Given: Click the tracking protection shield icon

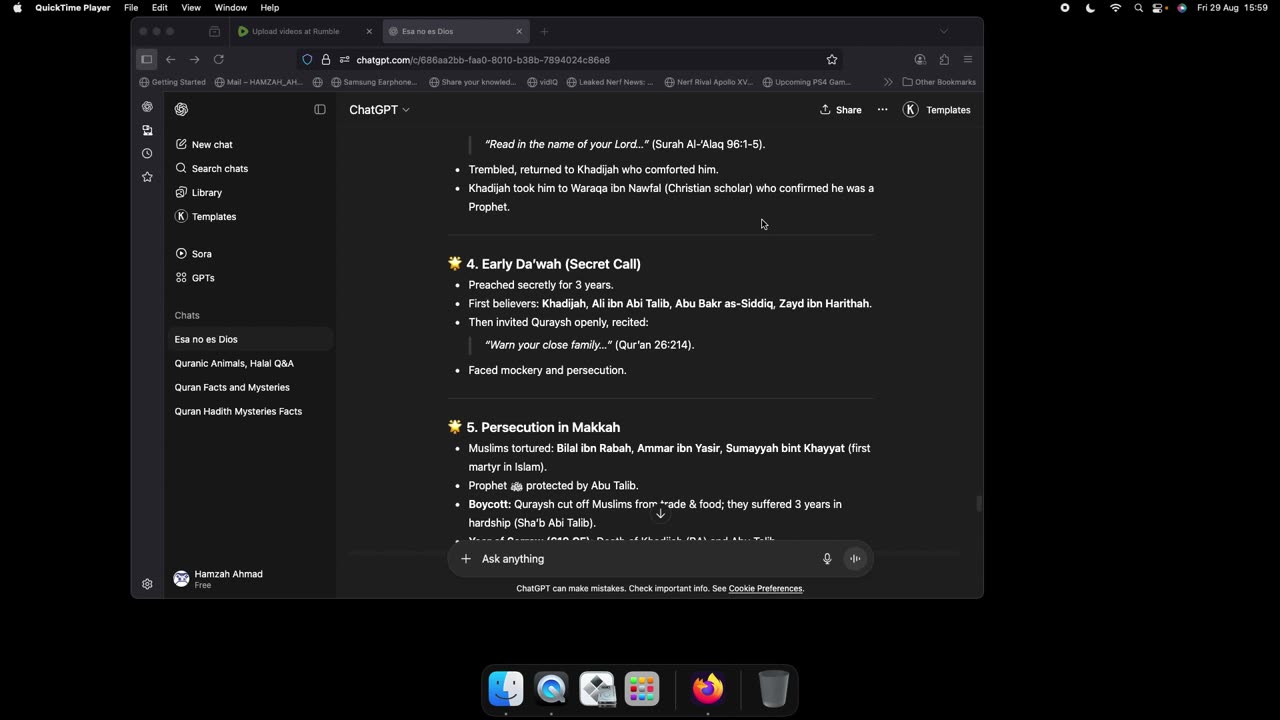Looking at the screenshot, I should coord(307,59).
